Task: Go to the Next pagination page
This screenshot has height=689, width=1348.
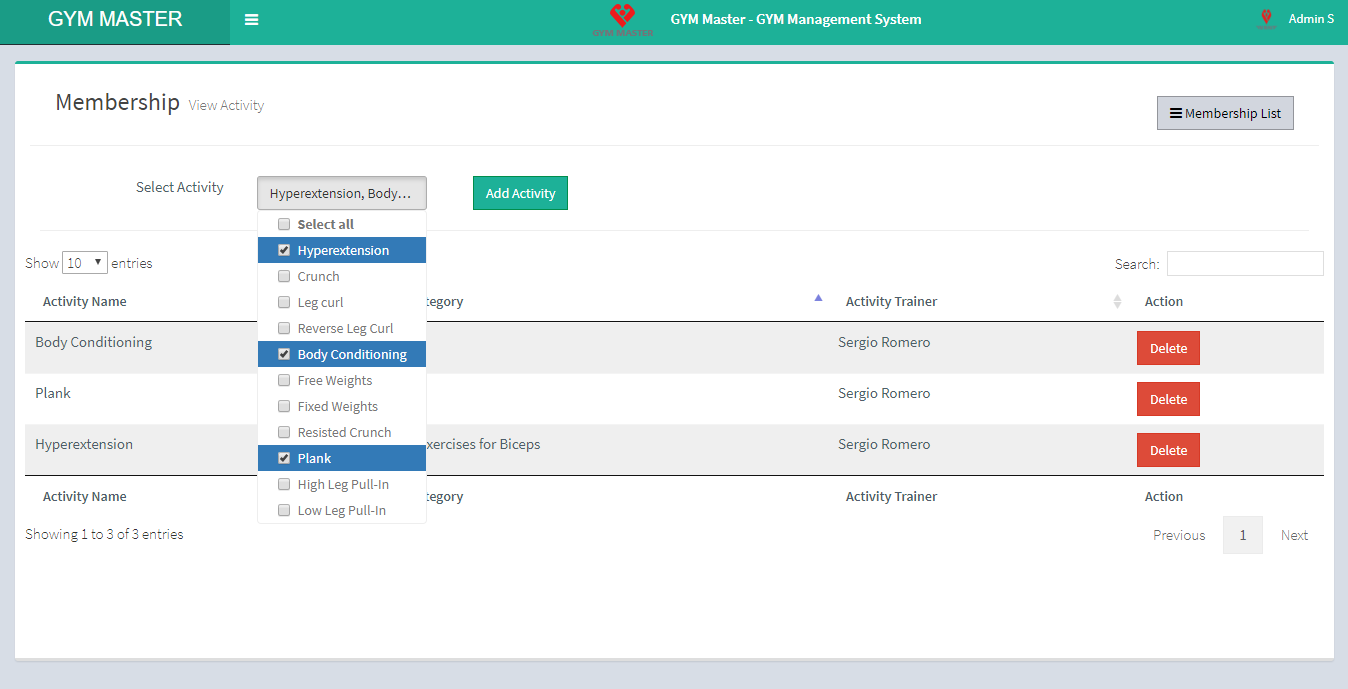Action: pos(1294,536)
